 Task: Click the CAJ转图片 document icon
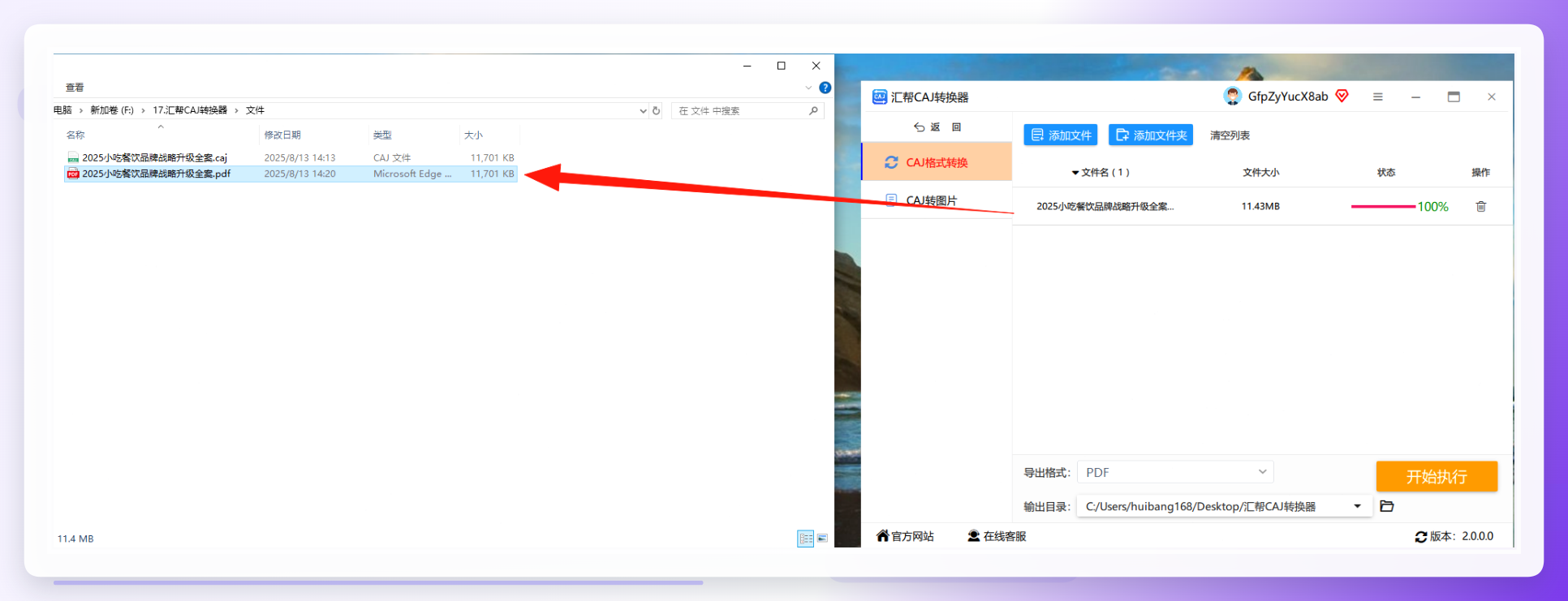pyautogui.click(x=891, y=200)
